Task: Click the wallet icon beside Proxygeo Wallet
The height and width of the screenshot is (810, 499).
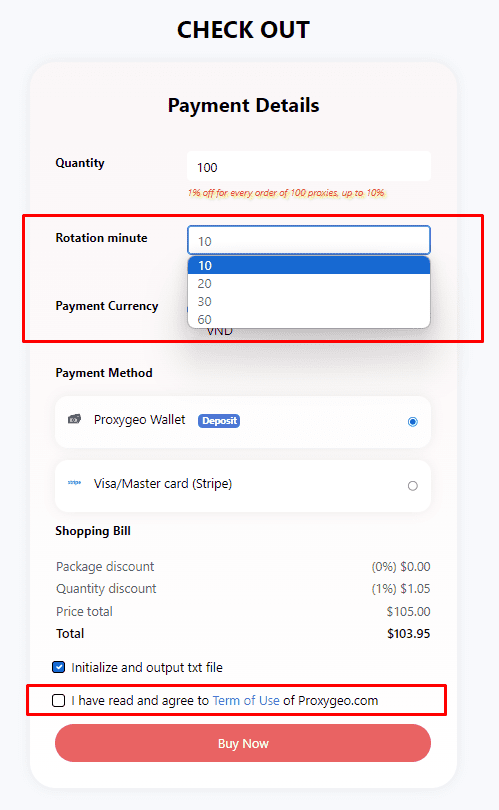Action: tap(74, 419)
